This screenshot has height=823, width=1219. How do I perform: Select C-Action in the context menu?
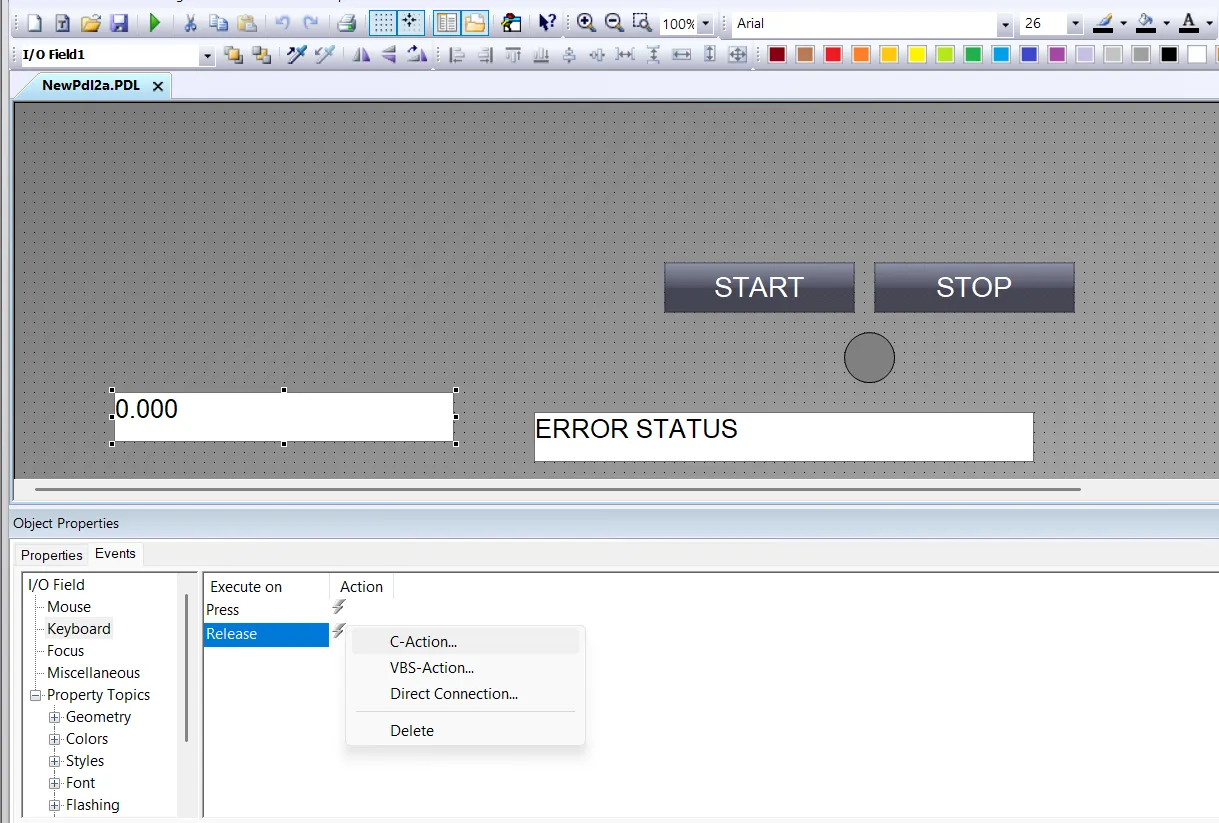(x=421, y=642)
